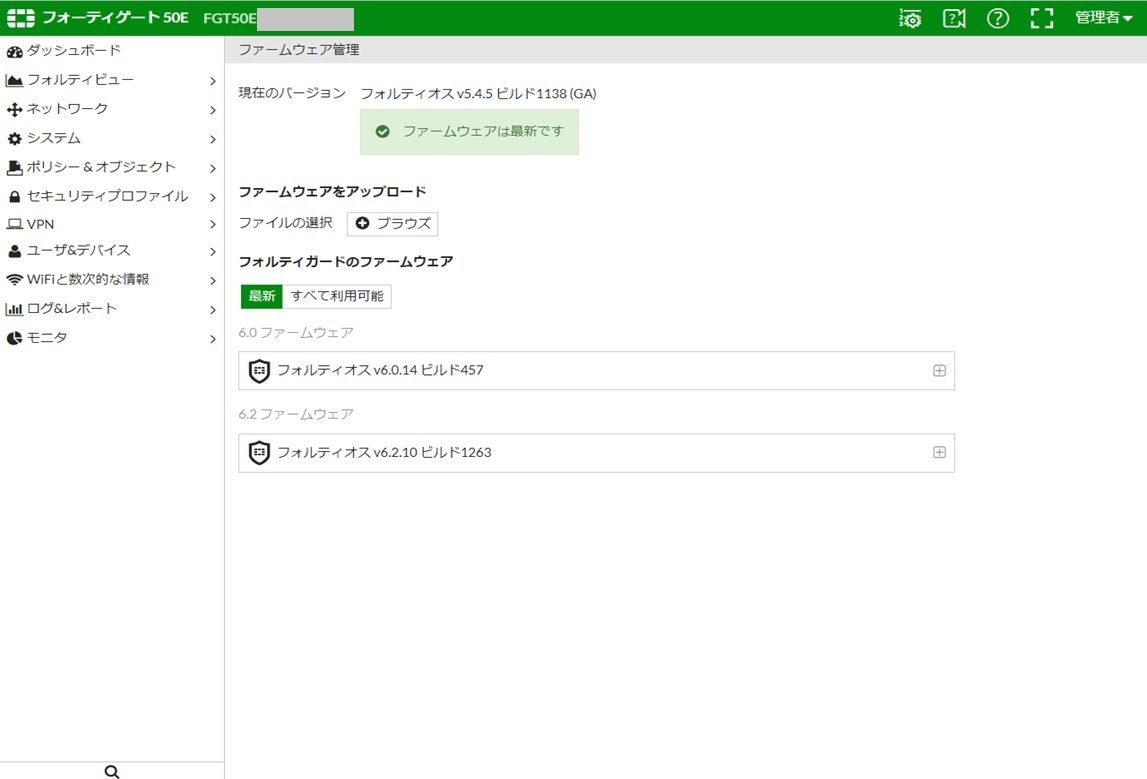Expand the WiFi menu chevron
The image size is (1147, 779).
tap(212, 281)
